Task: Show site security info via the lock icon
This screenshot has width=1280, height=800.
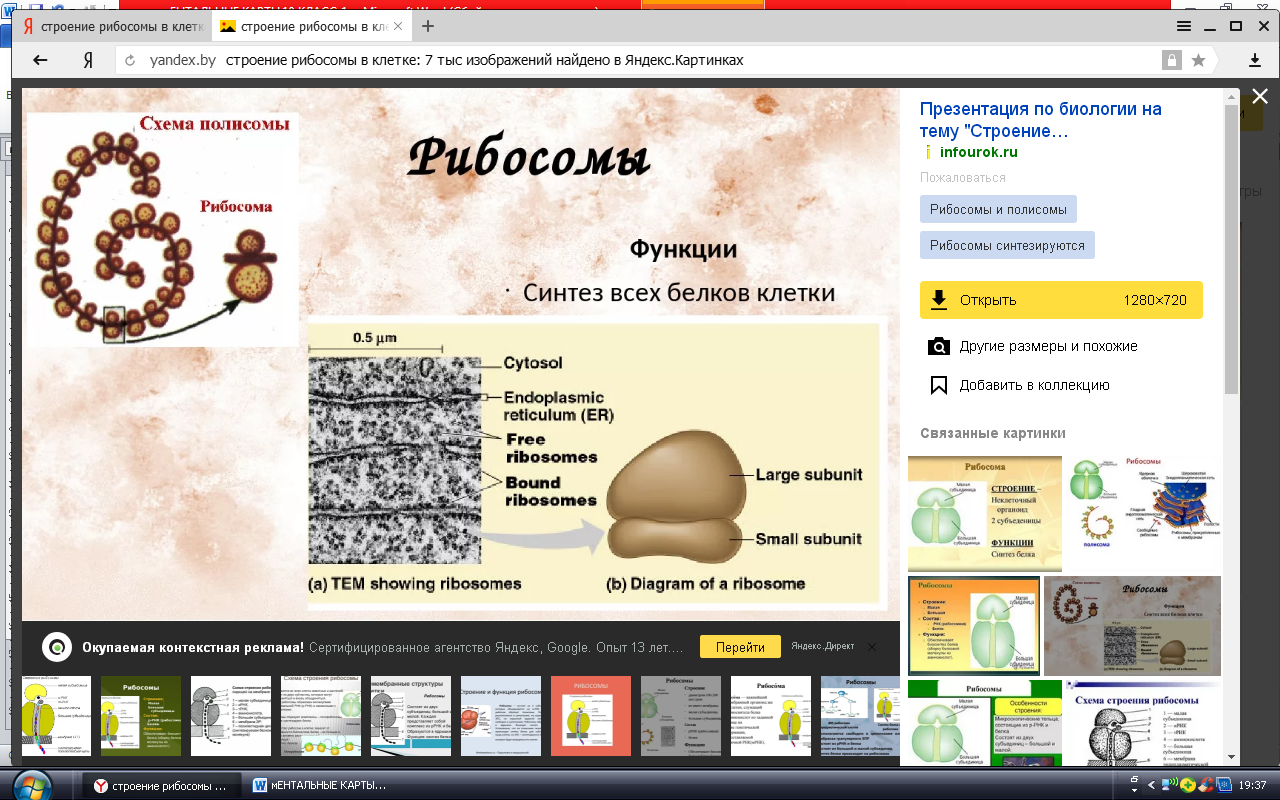Action: (x=1171, y=60)
